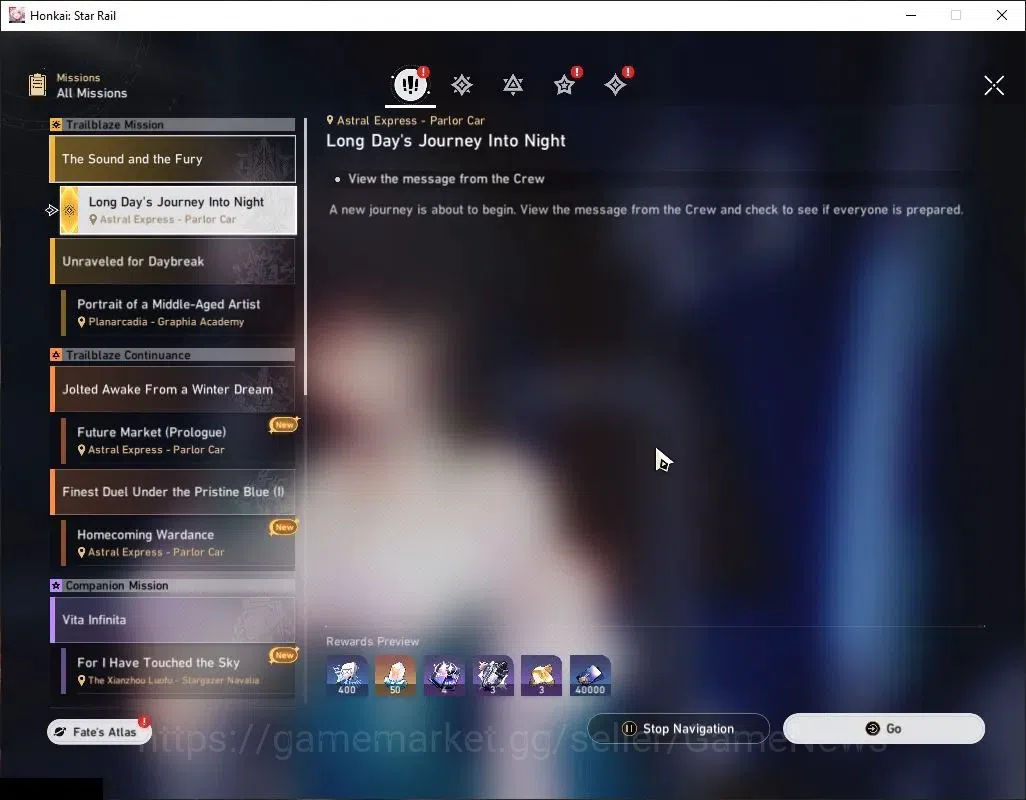Image resolution: width=1026 pixels, height=800 pixels.
Task: Click the New badge on For I Have Touched the Sky
Action: (284, 655)
